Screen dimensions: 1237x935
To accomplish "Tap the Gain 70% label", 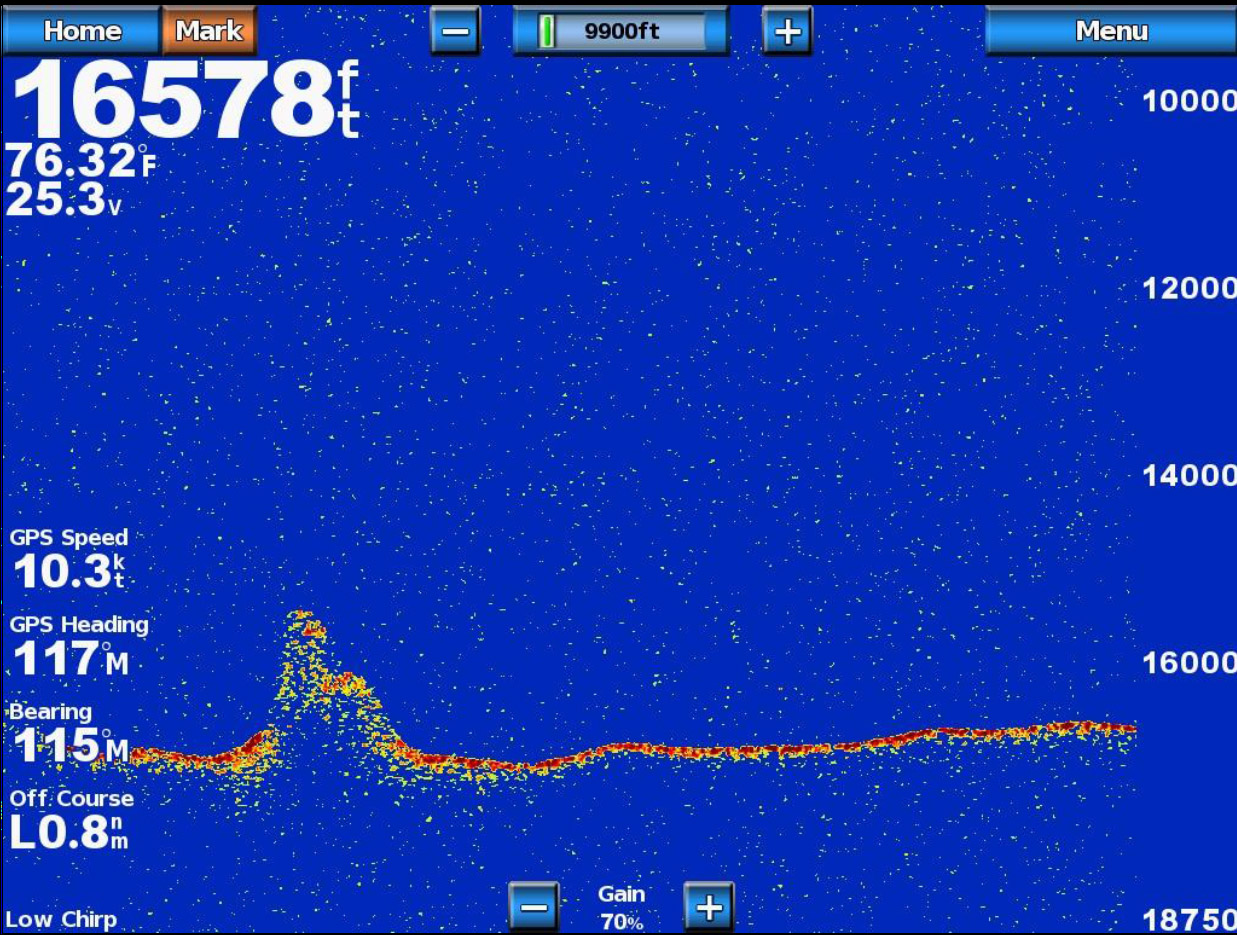I will click(x=621, y=908).
